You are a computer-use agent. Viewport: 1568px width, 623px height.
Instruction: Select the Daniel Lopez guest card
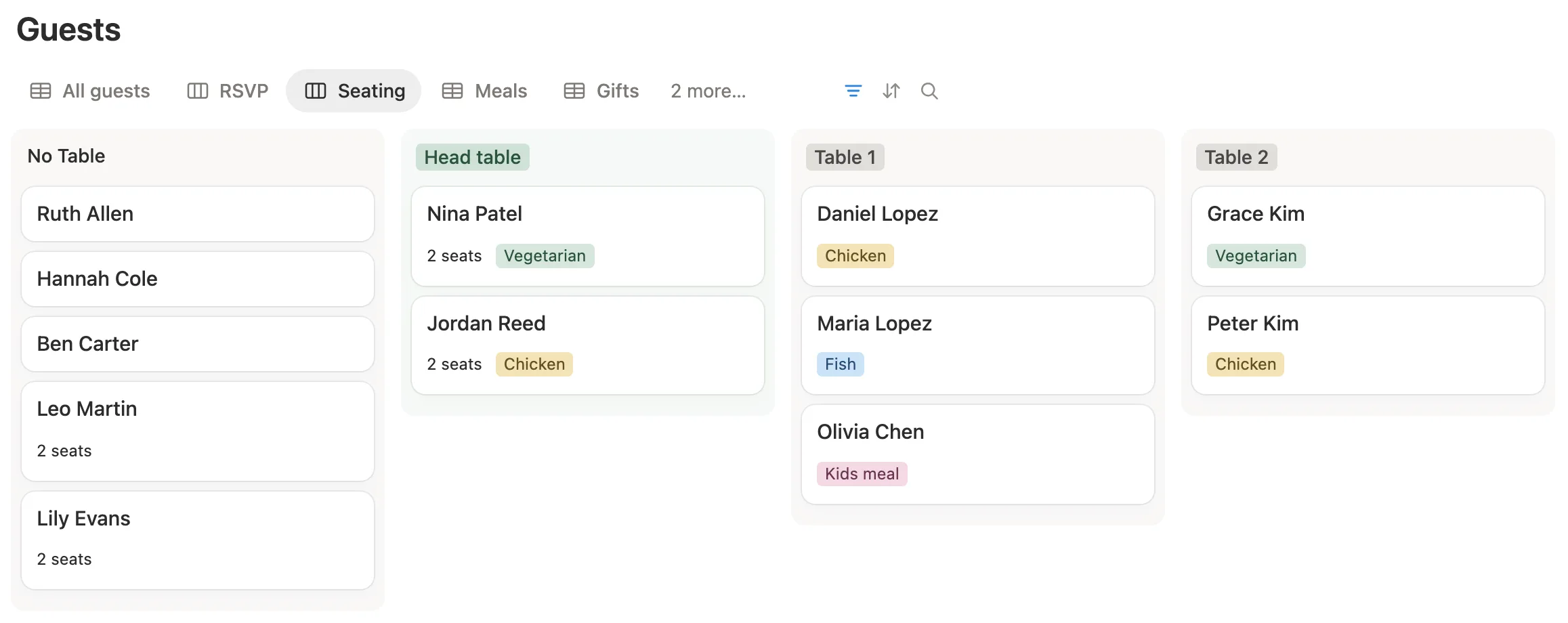point(978,236)
